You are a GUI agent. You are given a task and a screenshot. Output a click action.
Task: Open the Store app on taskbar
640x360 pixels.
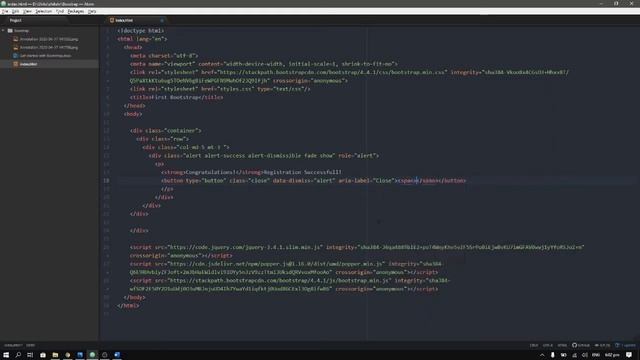point(43,355)
